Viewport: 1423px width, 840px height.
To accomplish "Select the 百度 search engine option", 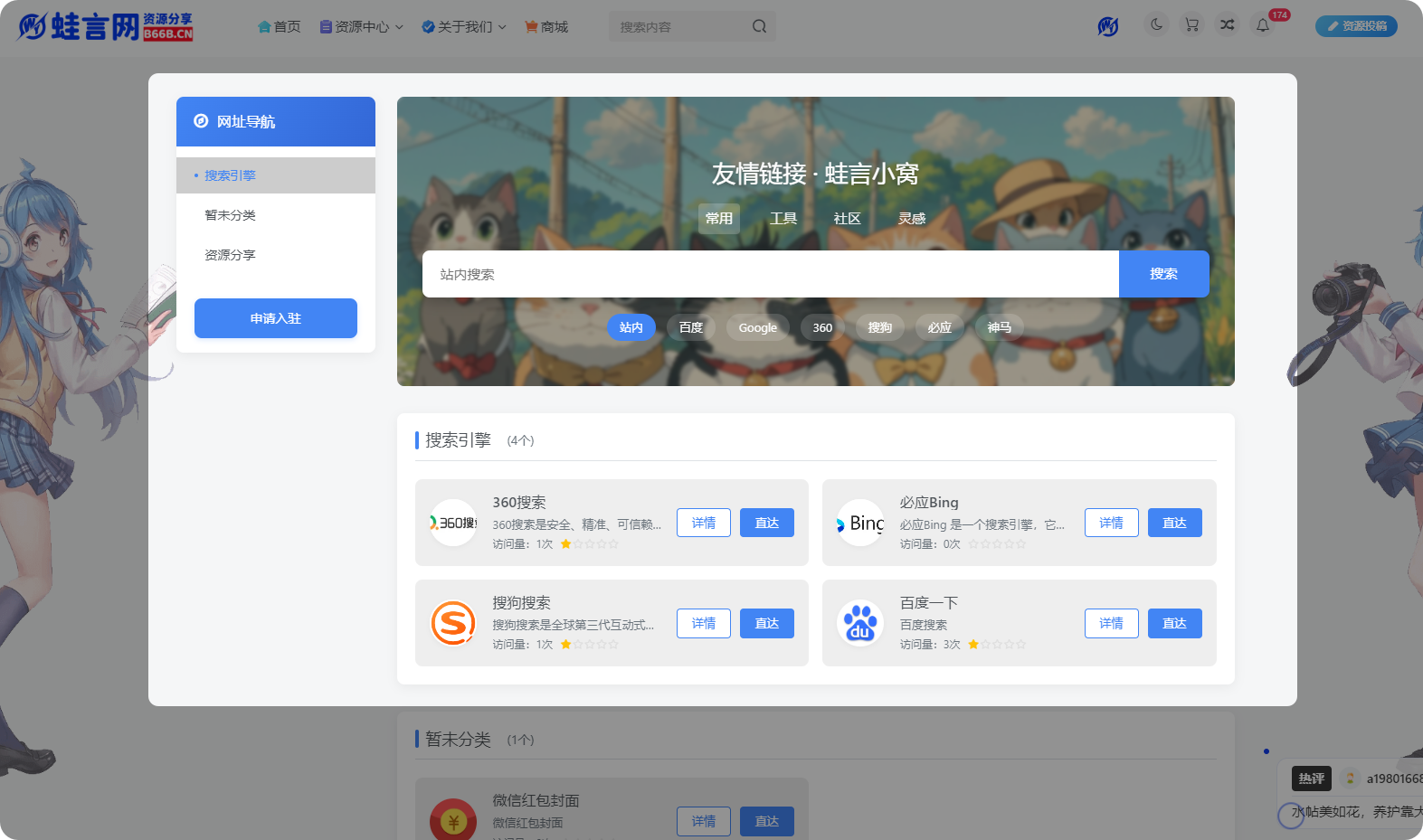I will [x=691, y=327].
